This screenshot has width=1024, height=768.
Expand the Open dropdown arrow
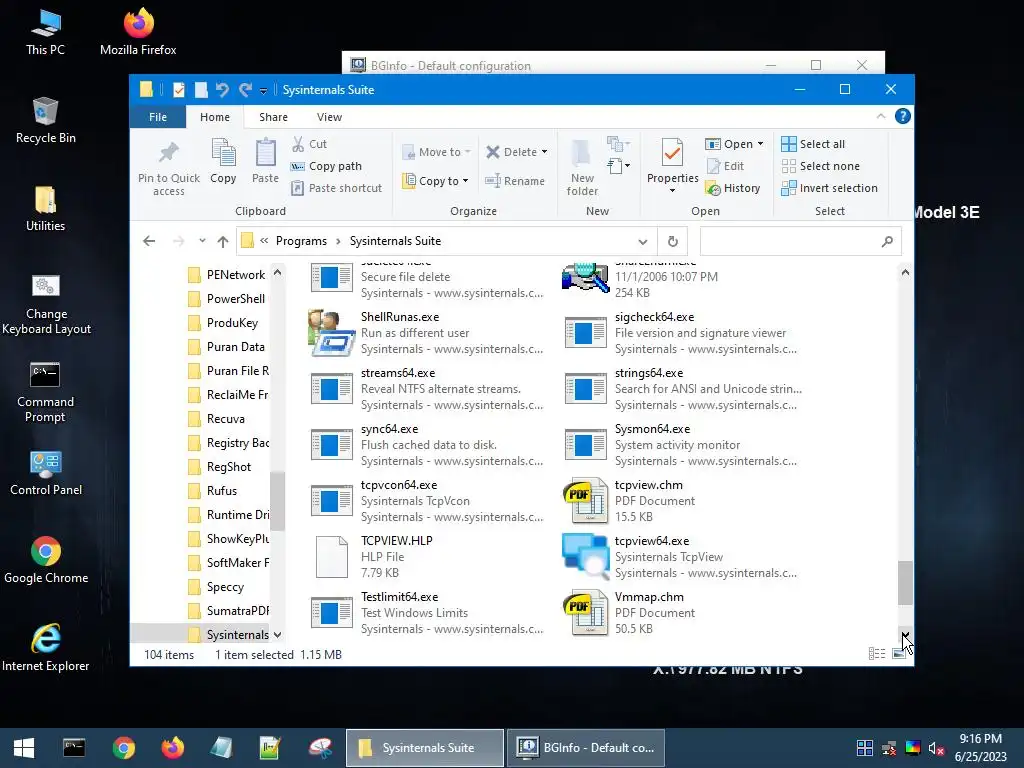[x=760, y=144]
